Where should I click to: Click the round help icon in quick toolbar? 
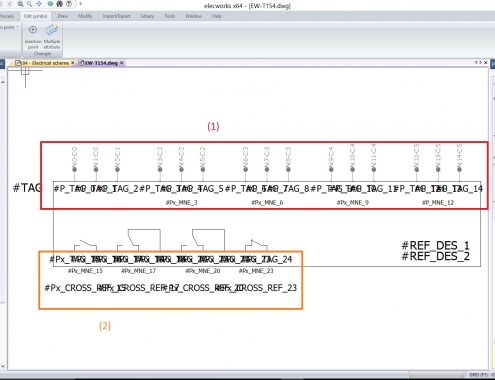69,4
